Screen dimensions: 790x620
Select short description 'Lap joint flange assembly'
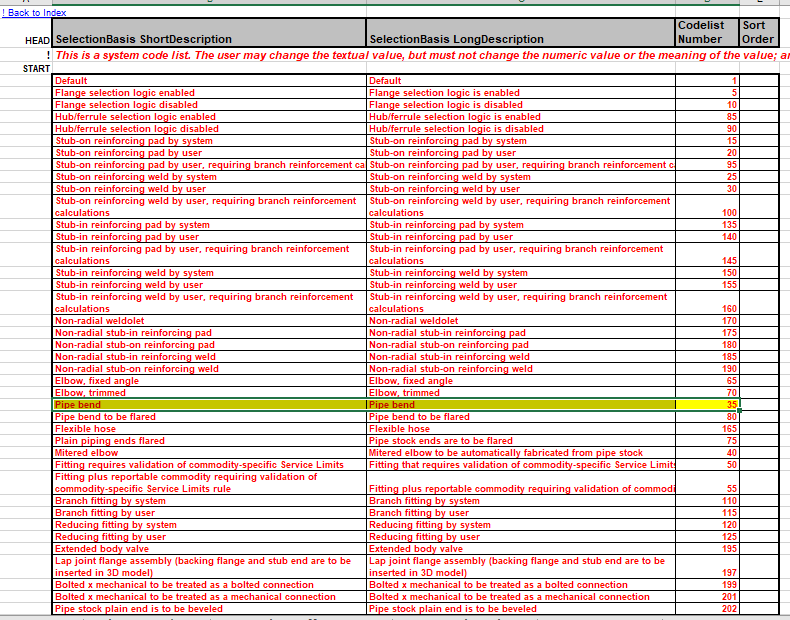click(x=209, y=567)
